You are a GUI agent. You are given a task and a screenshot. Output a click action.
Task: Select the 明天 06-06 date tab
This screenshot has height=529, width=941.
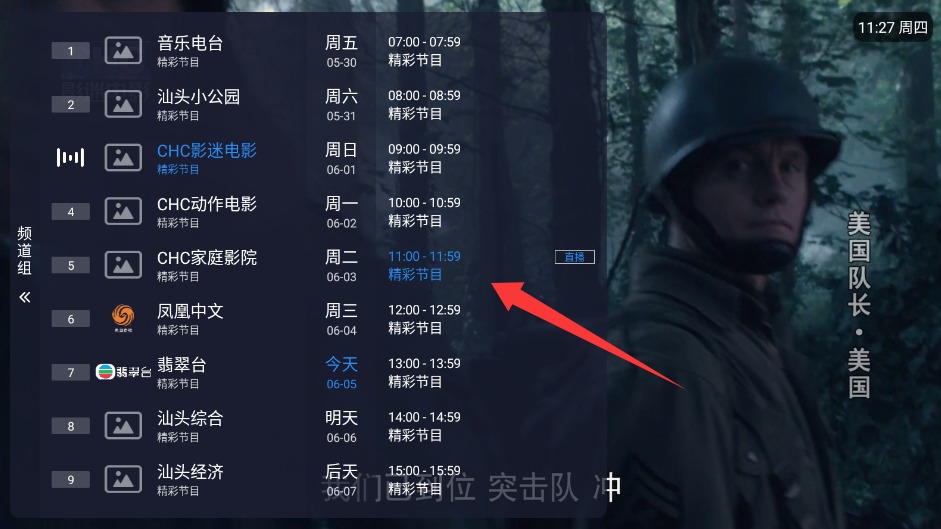341,426
